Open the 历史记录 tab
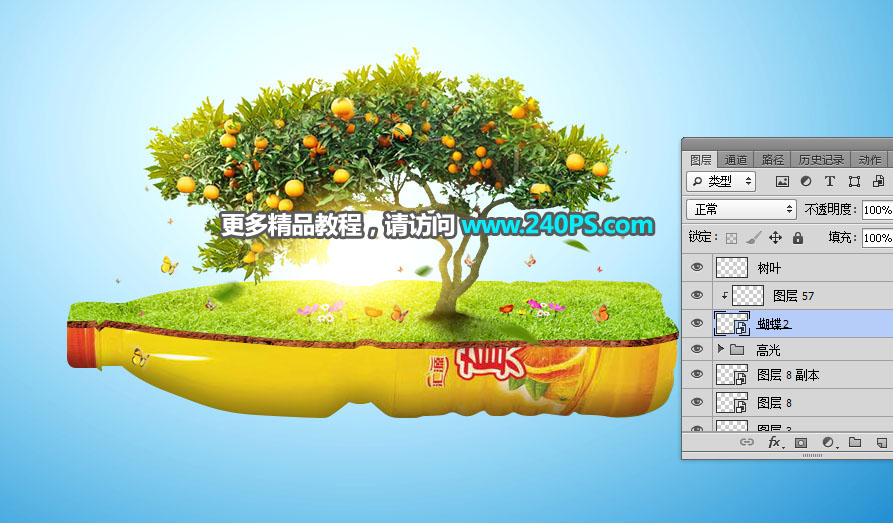Image resolution: width=893 pixels, height=523 pixels. tap(821, 160)
